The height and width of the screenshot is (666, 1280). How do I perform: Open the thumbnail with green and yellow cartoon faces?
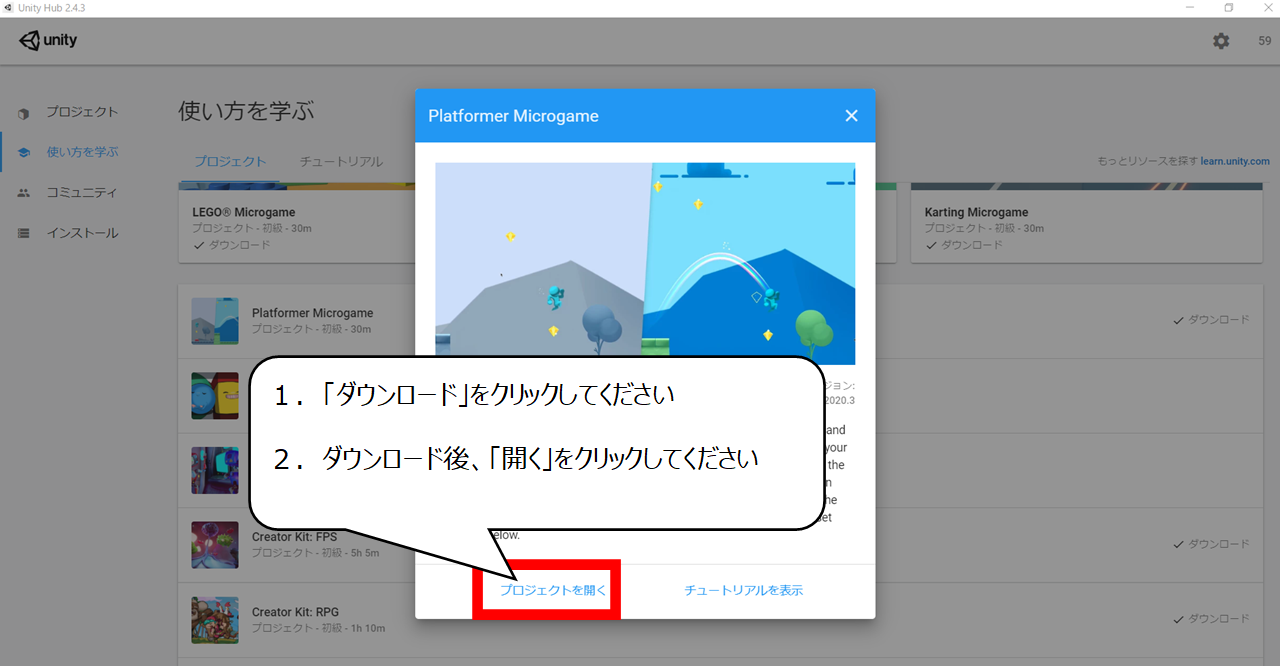pyautogui.click(x=215, y=396)
